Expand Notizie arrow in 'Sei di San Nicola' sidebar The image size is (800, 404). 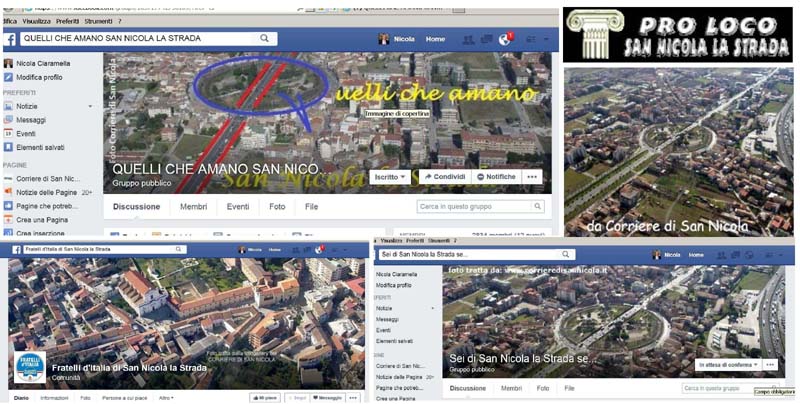point(433,309)
